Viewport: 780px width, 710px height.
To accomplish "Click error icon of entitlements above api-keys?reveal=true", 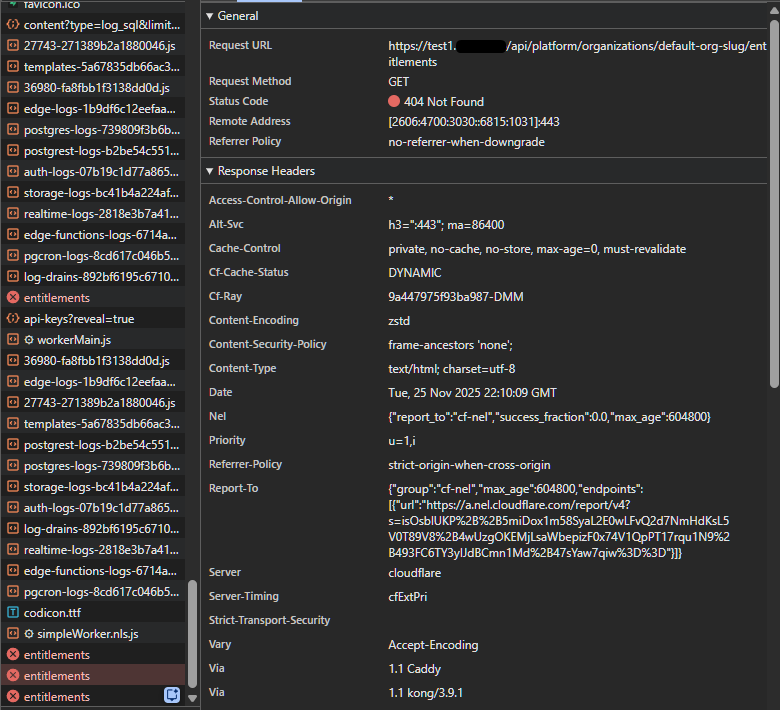I will click(13, 298).
